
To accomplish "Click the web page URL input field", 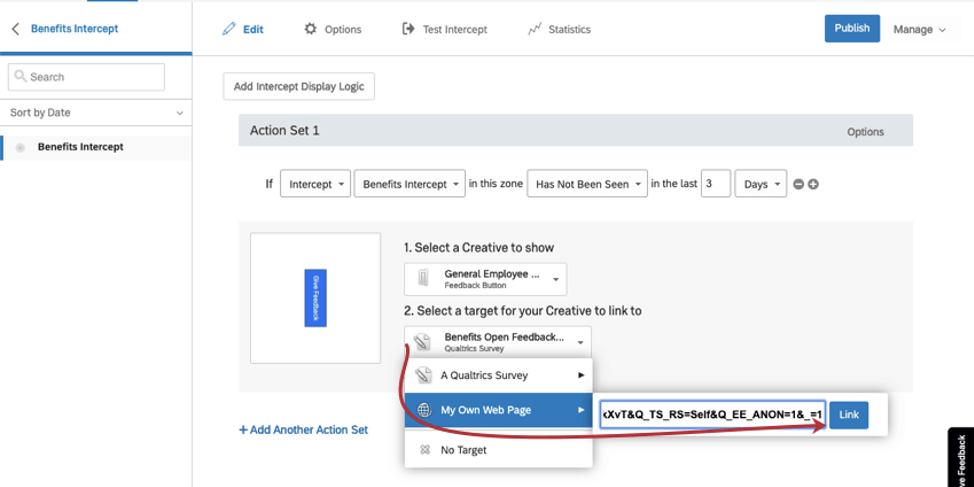I will [711, 415].
